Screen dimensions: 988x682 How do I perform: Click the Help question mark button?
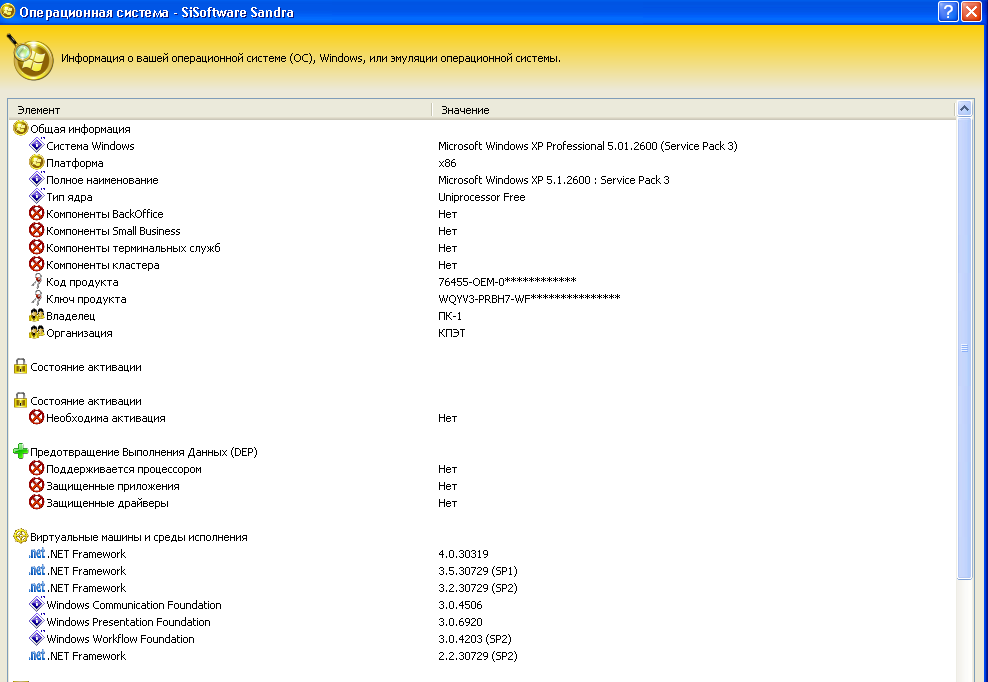948,11
